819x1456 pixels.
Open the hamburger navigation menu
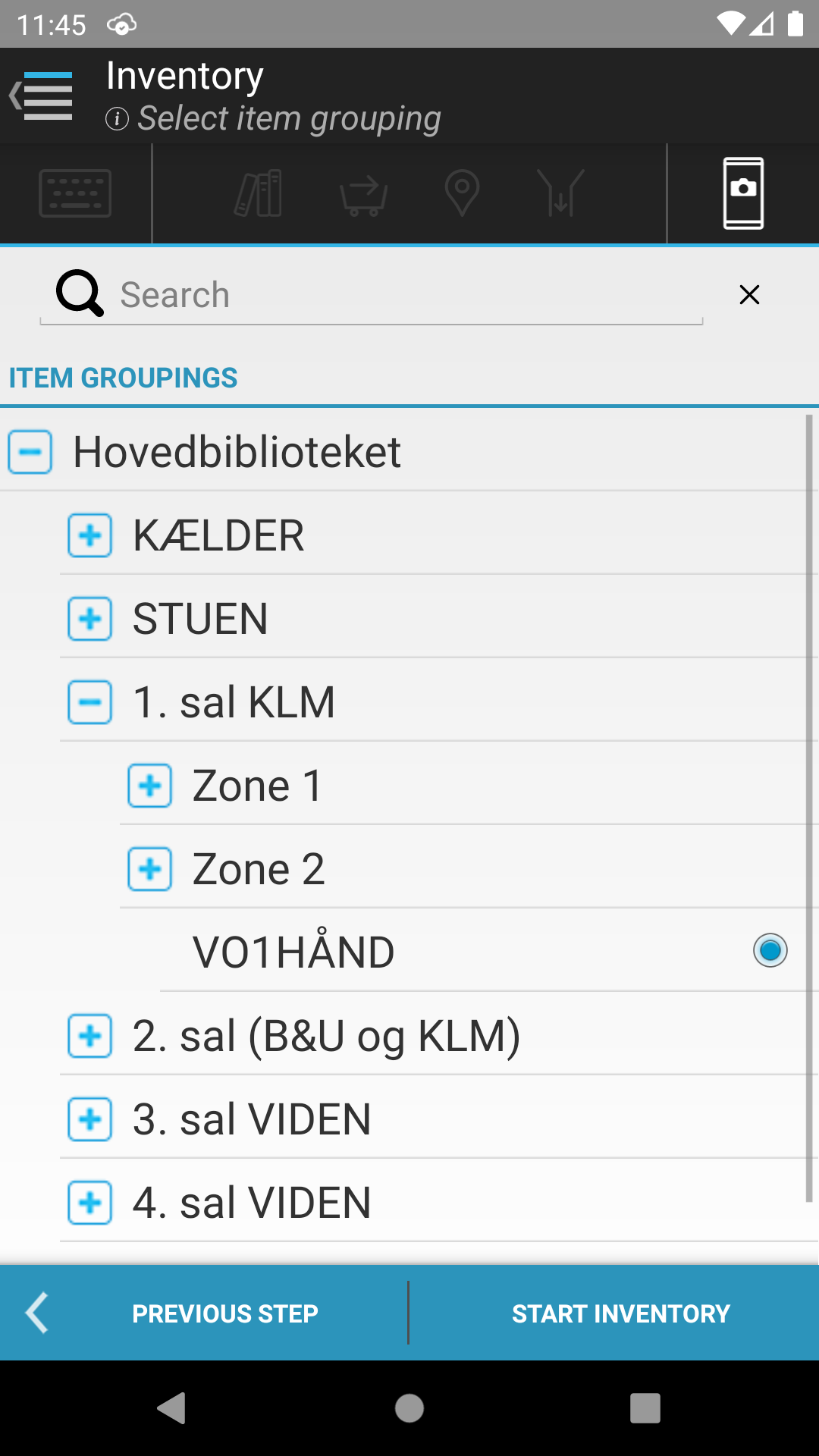[x=42, y=96]
